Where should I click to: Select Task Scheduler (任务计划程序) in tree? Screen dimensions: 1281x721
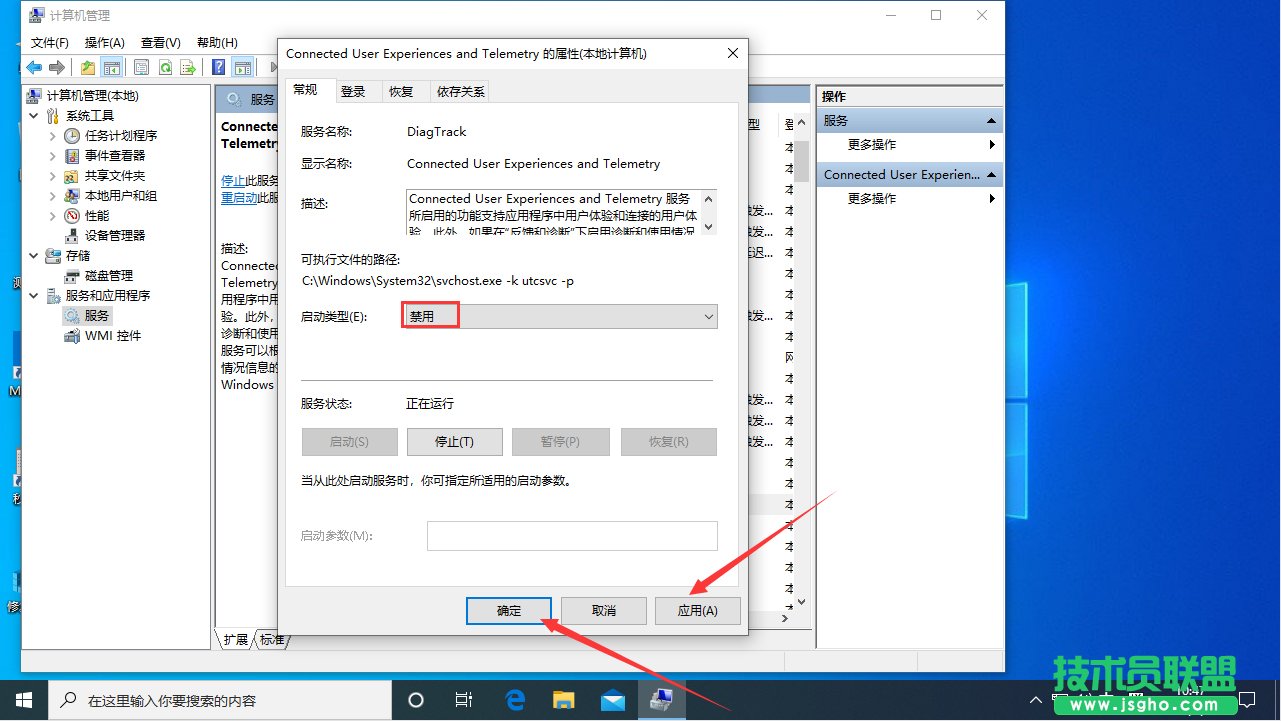click(120, 136)
